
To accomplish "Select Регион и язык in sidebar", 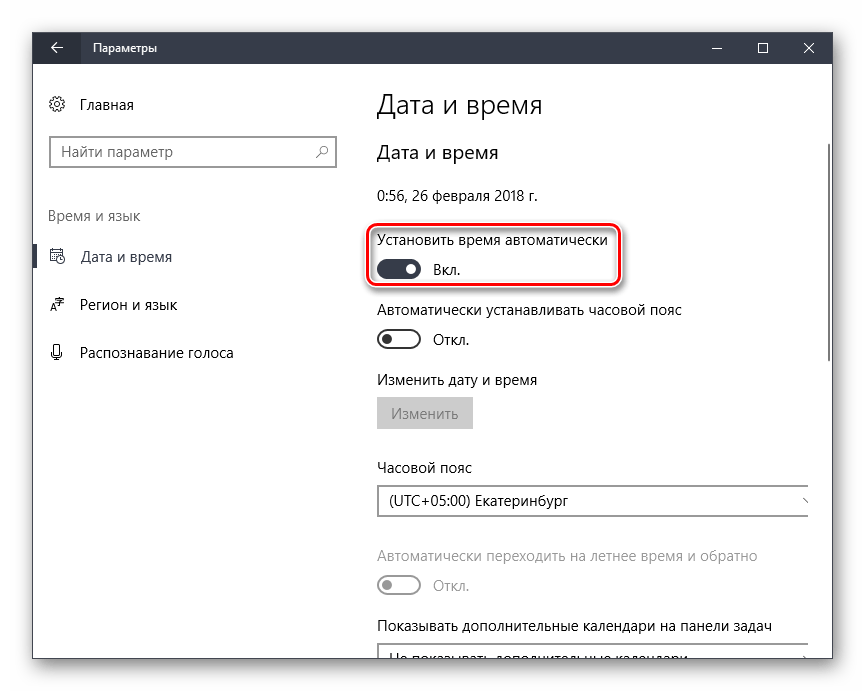I will [128, 305].
